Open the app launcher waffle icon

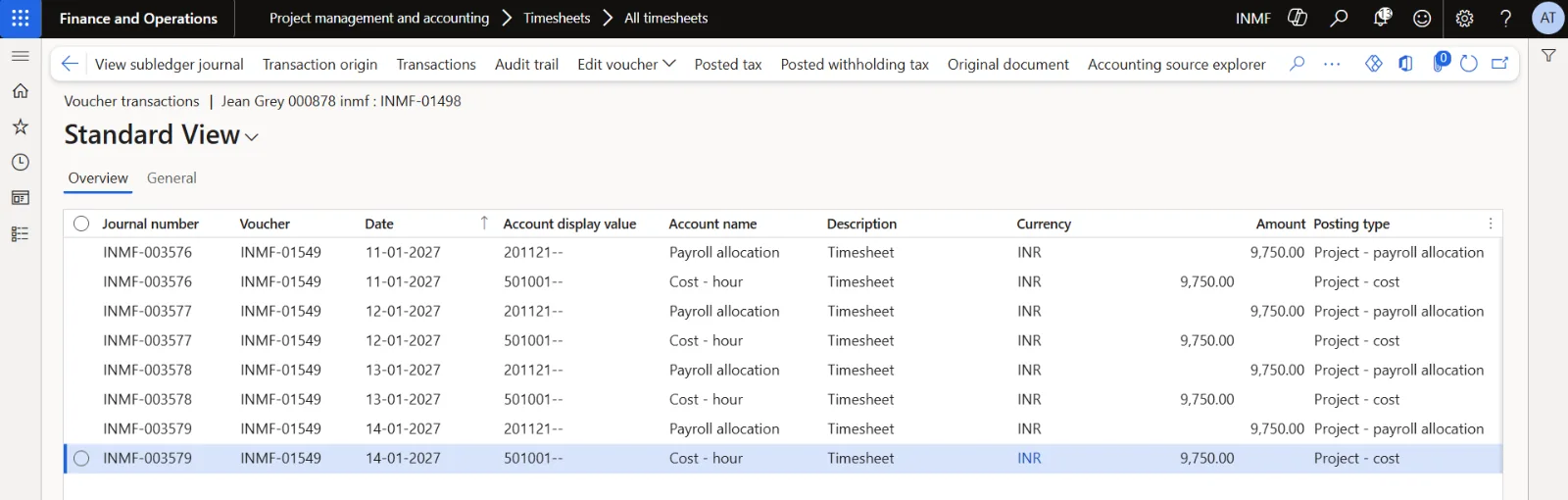[21, 18]
